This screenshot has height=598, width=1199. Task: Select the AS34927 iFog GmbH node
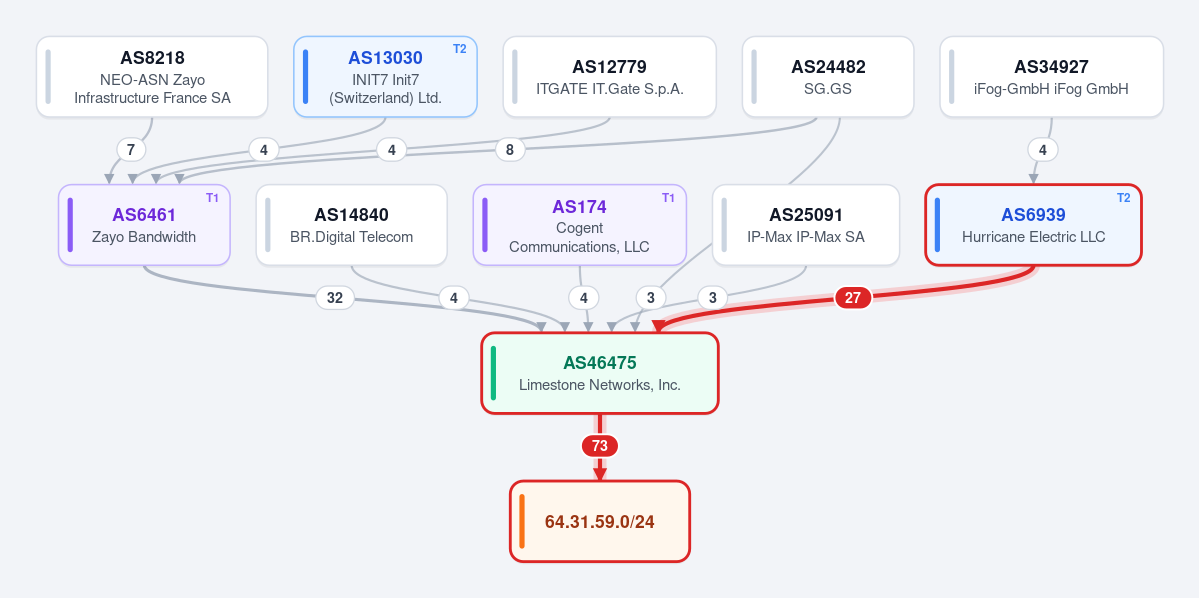[x=1051, y=77]
